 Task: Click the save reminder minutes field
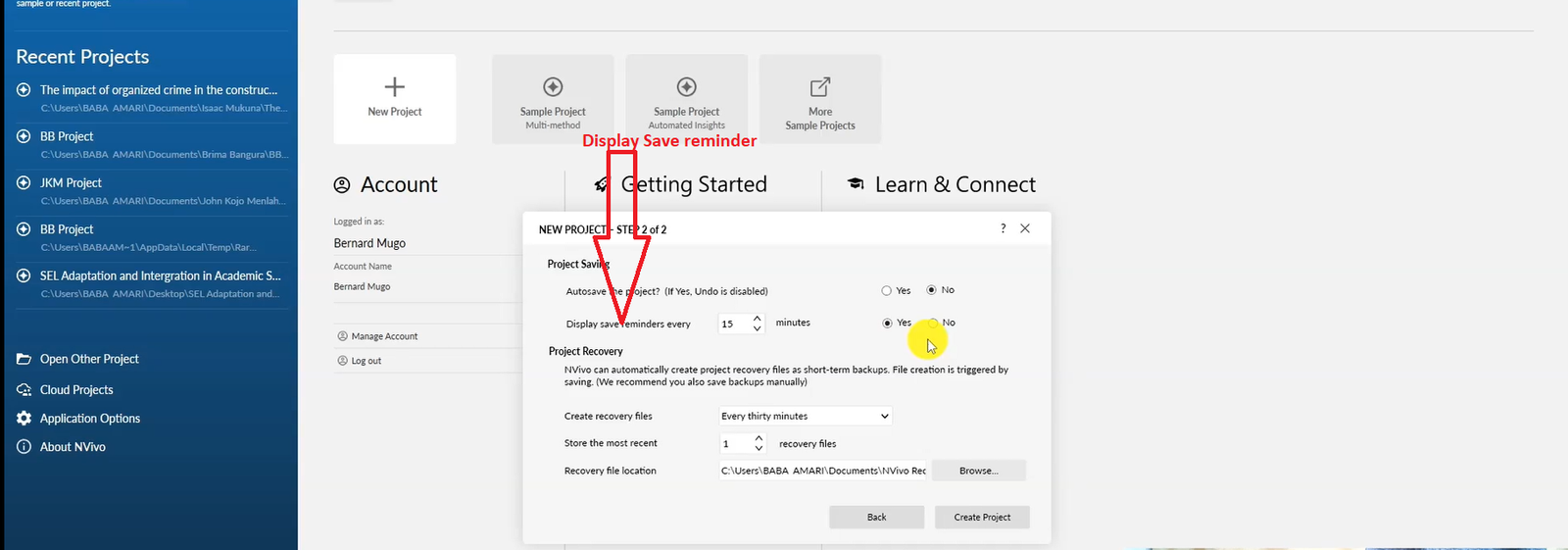tap(734, 324)
